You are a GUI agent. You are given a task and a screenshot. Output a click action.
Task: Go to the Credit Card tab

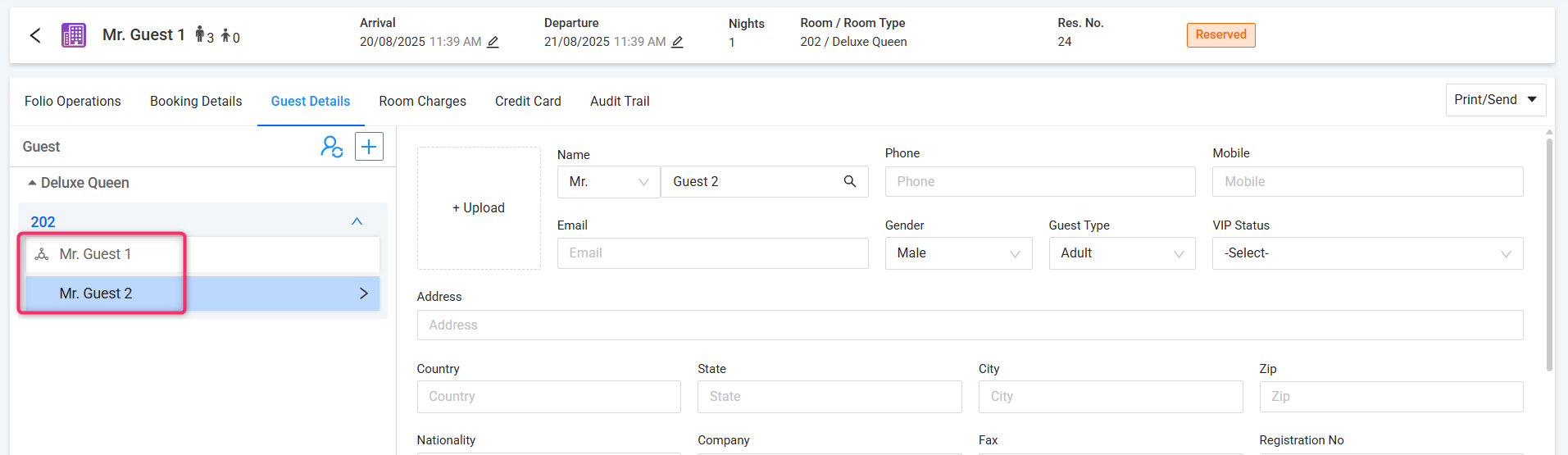click(x=528, y=101)
